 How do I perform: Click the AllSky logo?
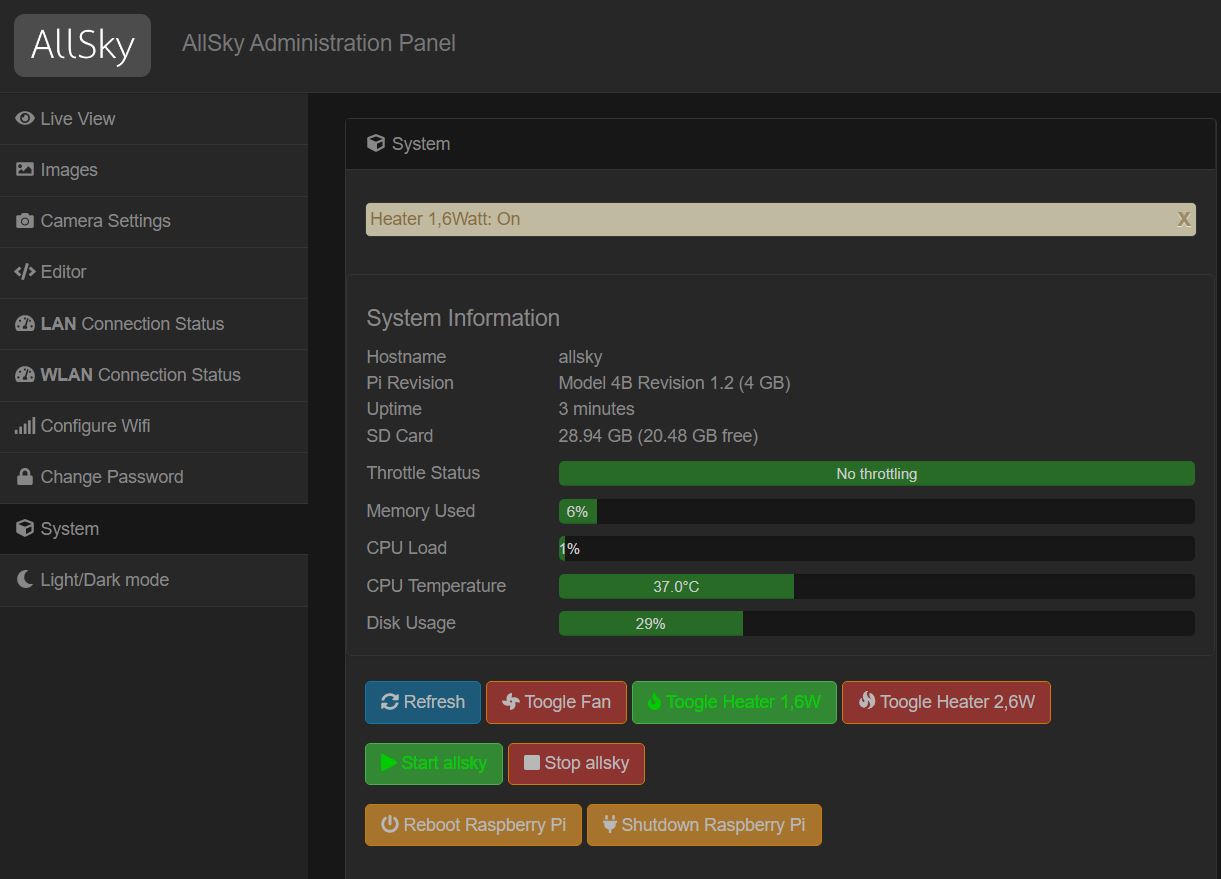click(82, 45)
